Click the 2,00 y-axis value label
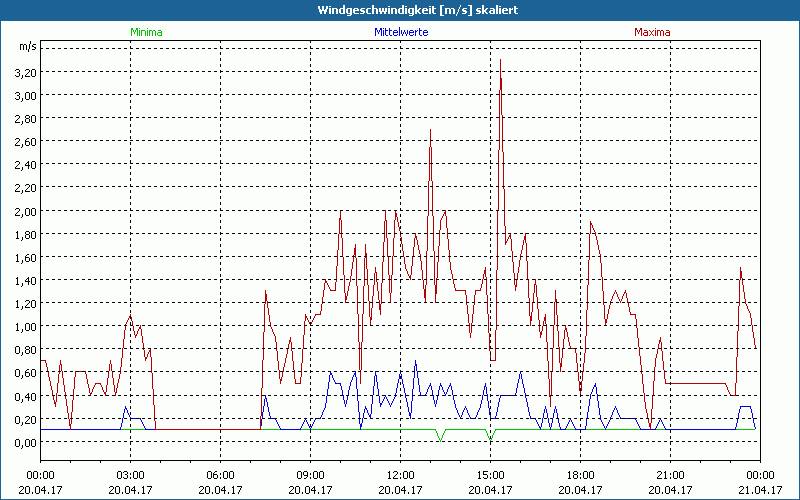The image size is (800, 500). click(x=25, y=211)
